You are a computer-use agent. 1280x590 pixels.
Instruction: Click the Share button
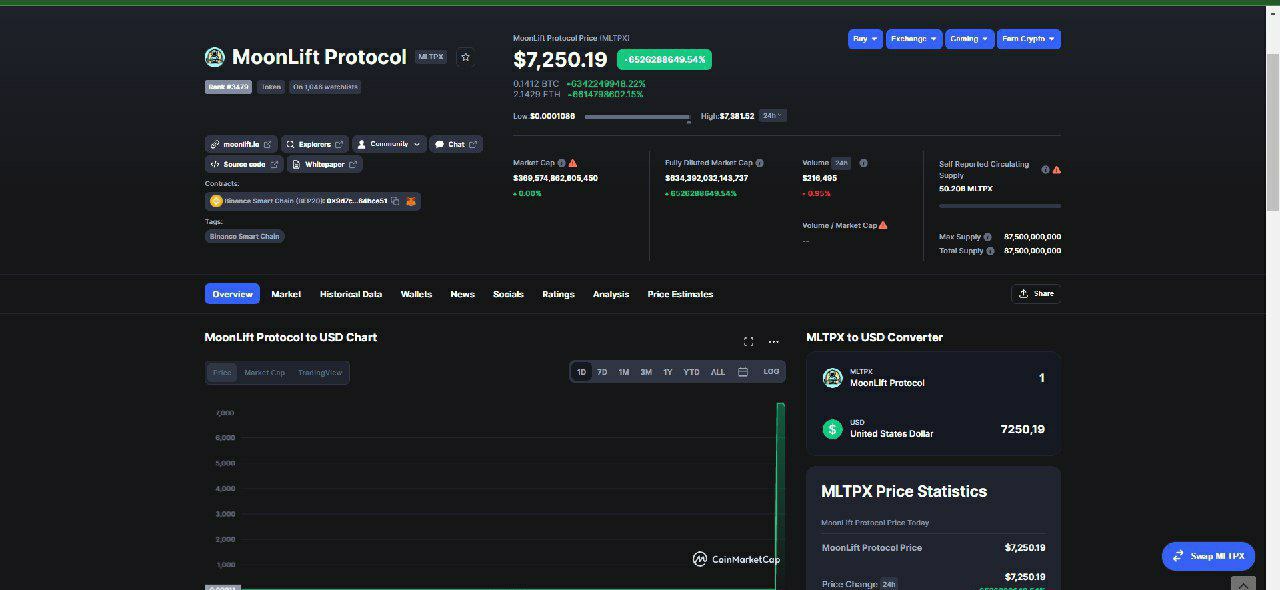click(x=1036, y=294)
